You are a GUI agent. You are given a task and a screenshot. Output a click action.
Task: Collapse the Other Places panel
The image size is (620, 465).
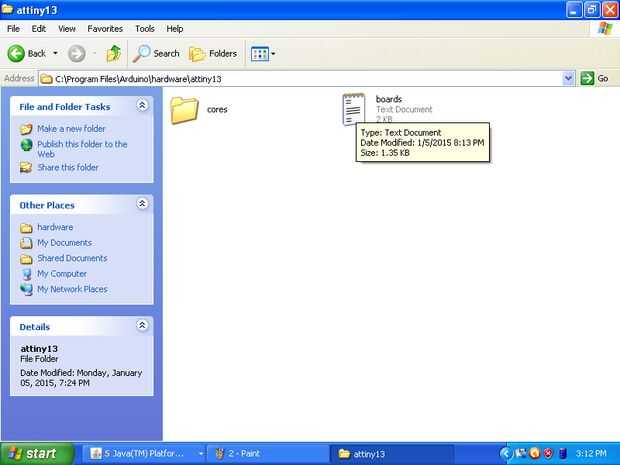142,204
